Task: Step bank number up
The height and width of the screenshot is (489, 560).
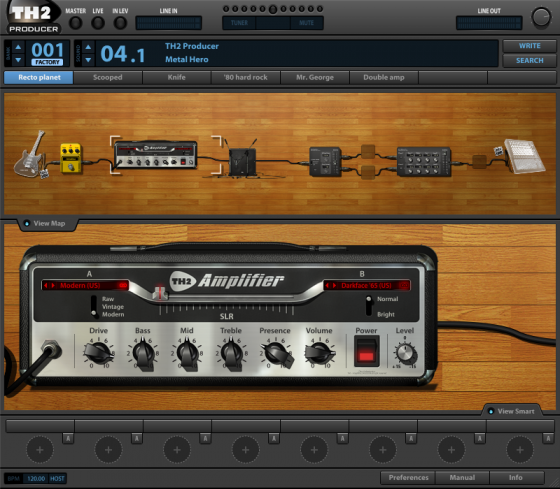Action: [x=18, y=47]
